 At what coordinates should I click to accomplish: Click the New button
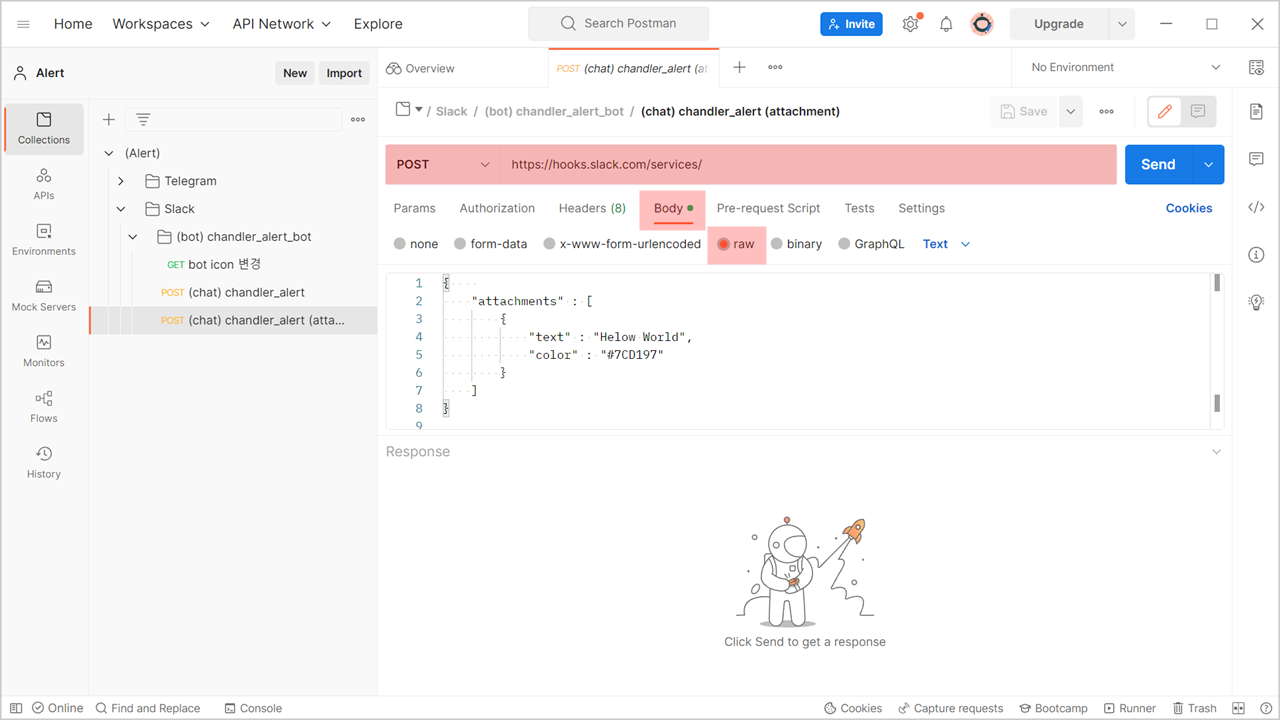point(295,73)
